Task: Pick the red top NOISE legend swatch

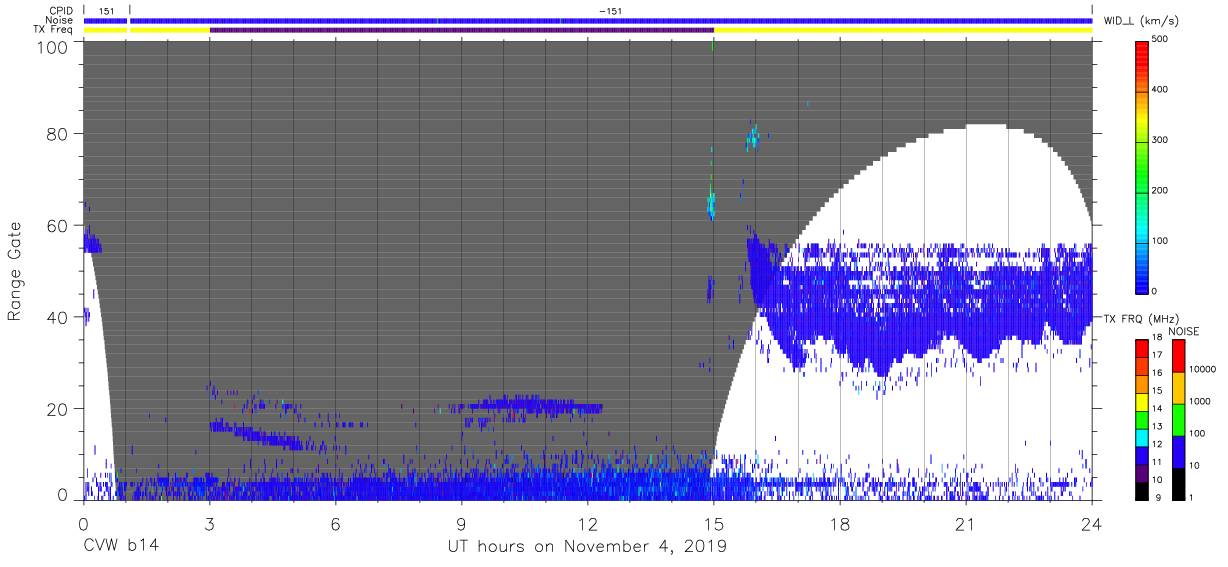Action: (x=1178, y=355)
